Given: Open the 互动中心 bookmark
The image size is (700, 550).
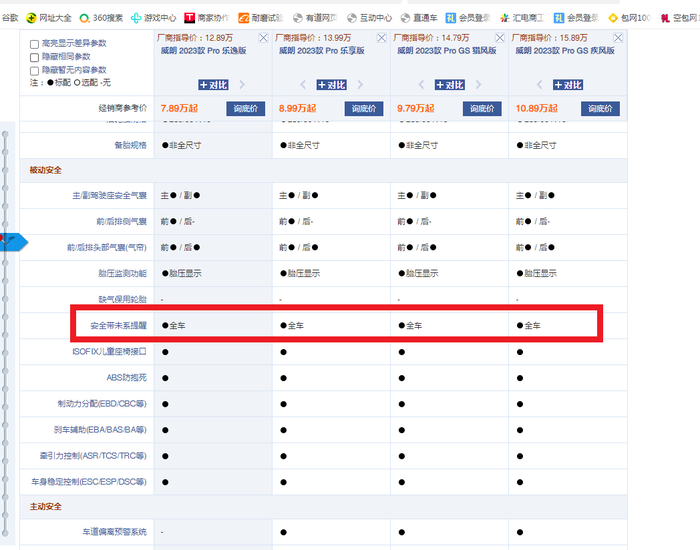Looking at the screenshot, I should point(369,17).
